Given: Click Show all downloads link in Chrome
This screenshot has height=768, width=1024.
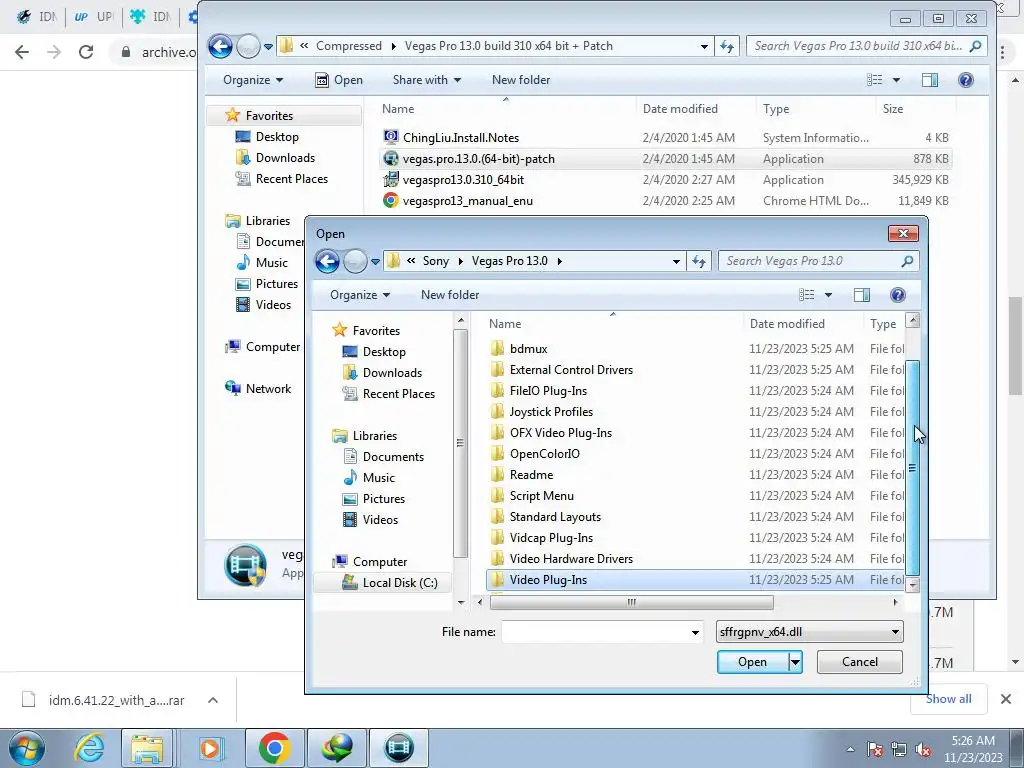Looking at the screenshot, I should click(948, 699).
